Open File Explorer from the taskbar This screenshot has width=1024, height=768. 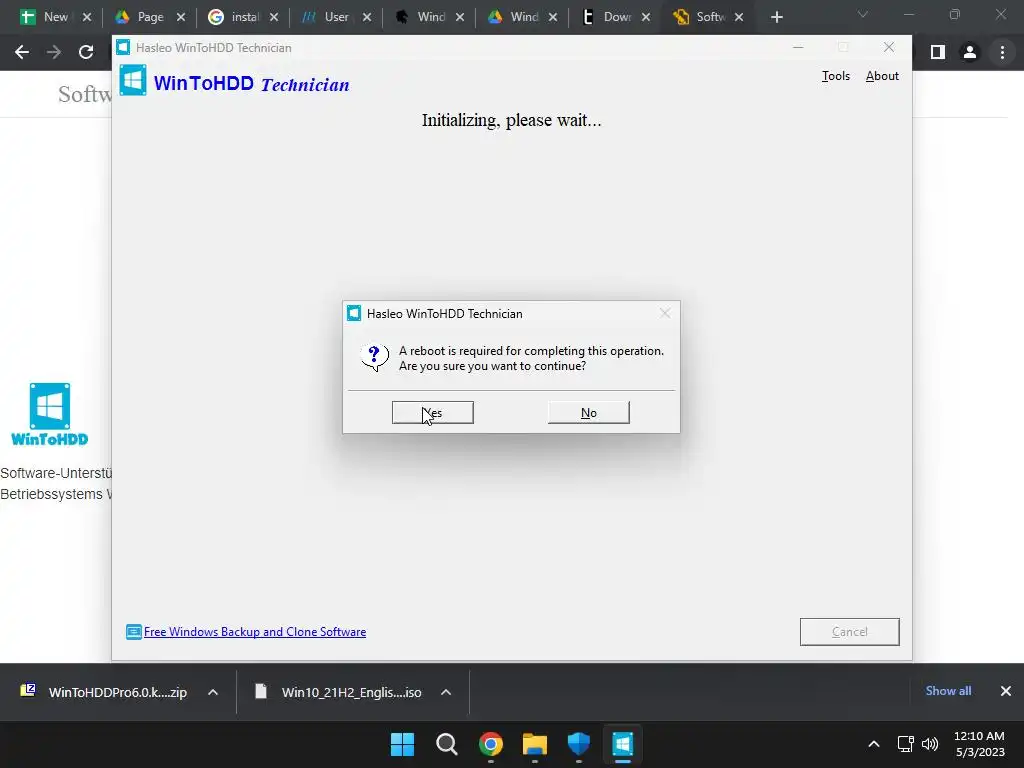pos(534,744)
